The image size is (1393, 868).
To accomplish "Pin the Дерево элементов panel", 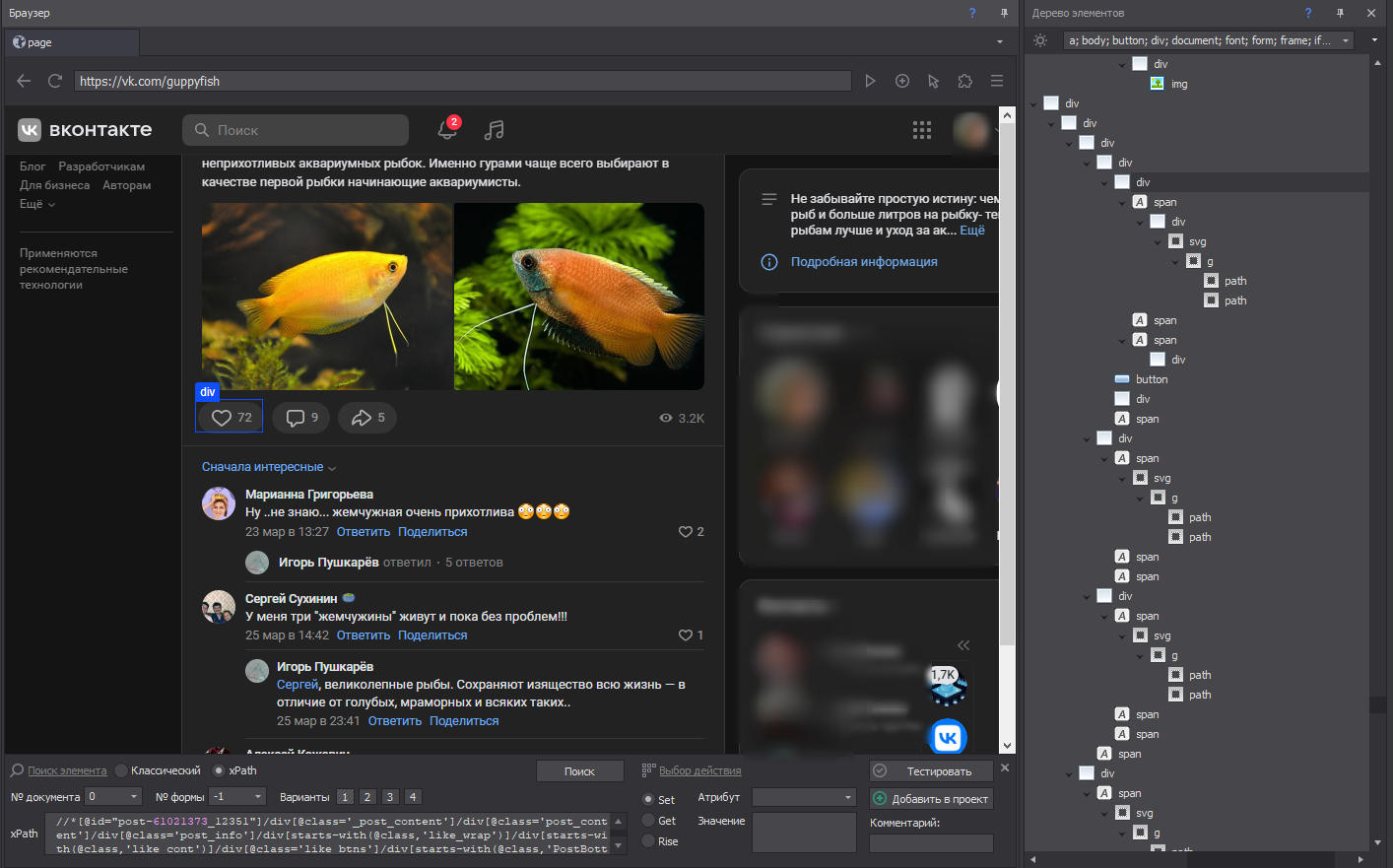I will point(1340,13).
